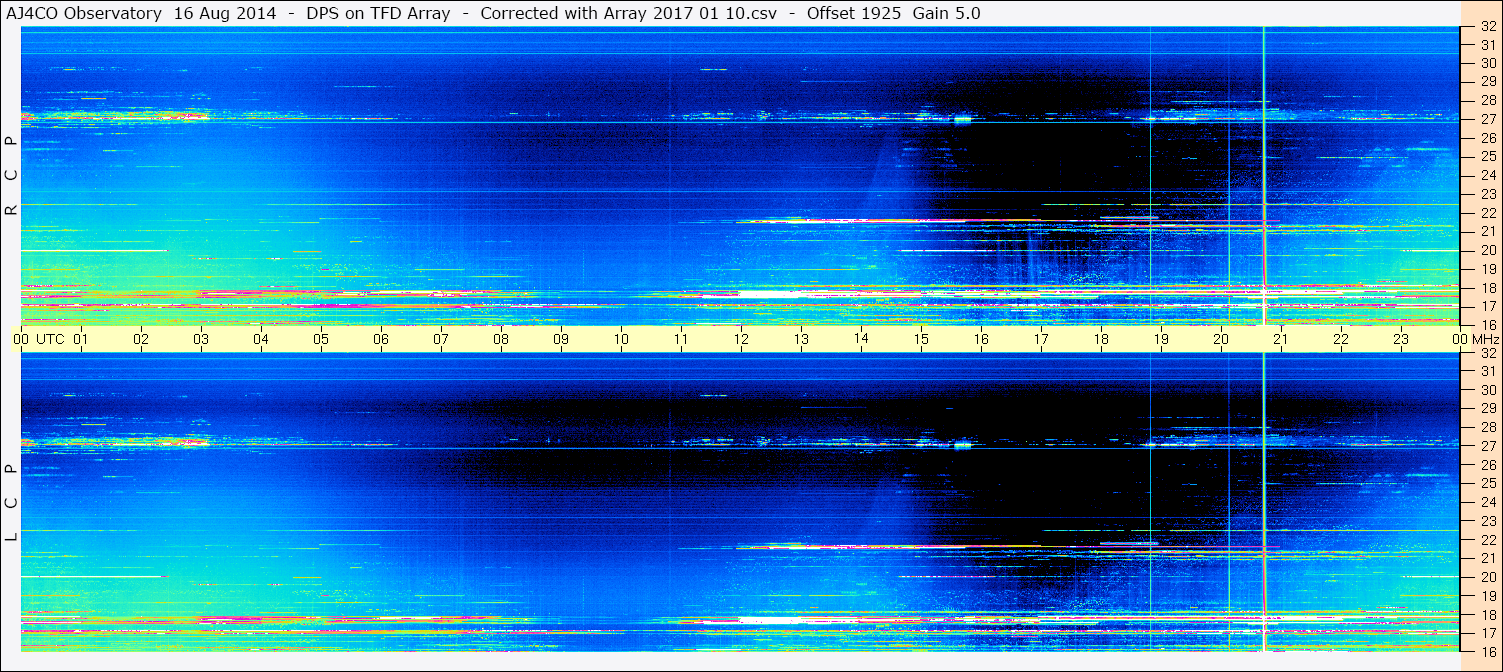Click the 20 hour mark on time axis
Image resolution: width=1503 pixels, height=672 pixels.
click(x=1221, y=339)
